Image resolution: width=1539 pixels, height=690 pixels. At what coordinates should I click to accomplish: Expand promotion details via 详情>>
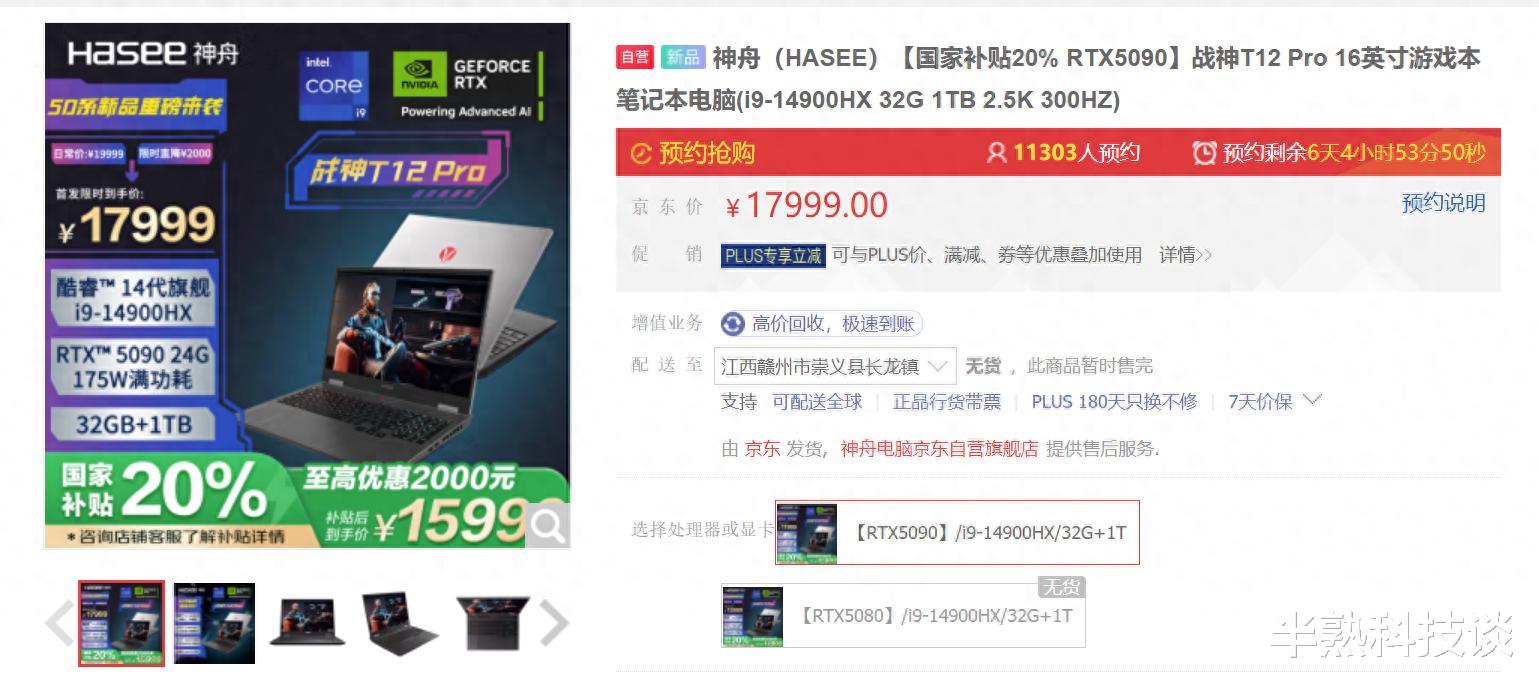click(1185, 255)
